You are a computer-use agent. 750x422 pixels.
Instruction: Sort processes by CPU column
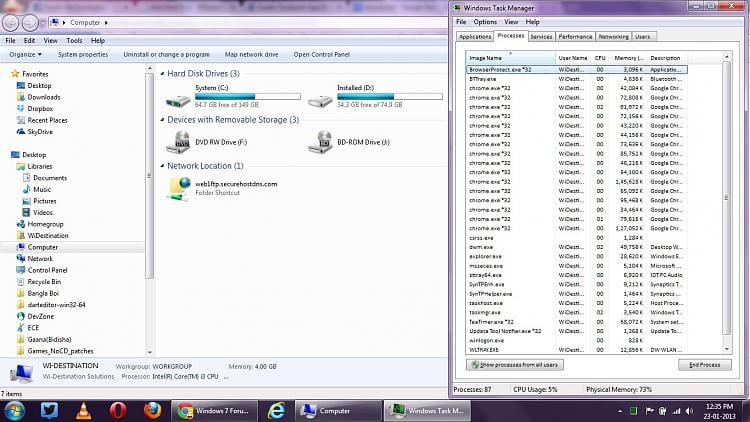[600, 58]
